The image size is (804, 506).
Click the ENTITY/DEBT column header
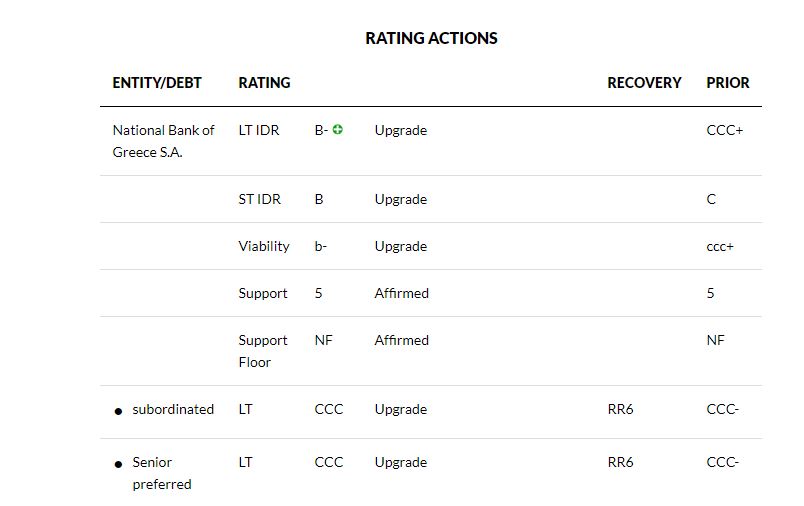coord(157,83)
